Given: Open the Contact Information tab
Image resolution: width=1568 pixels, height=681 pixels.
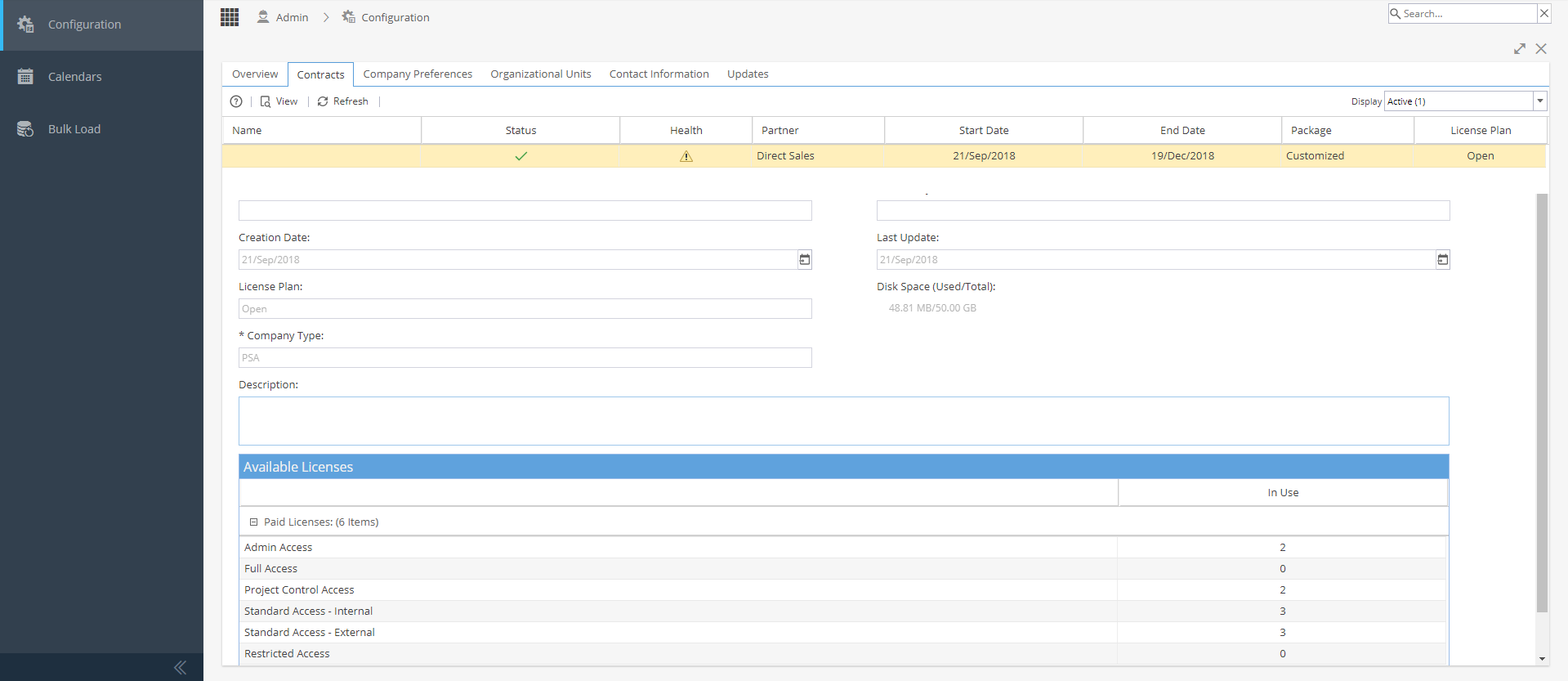Looking at the screenshot, I should tap(659, 74).
